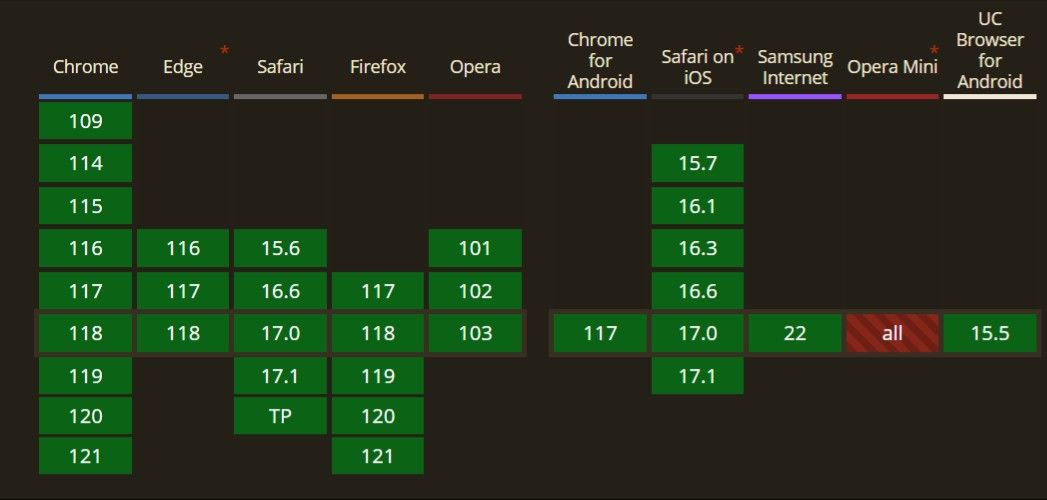Open the Opera Mini column header
This screenshot has height=500, width=1047.
[893, 67]
